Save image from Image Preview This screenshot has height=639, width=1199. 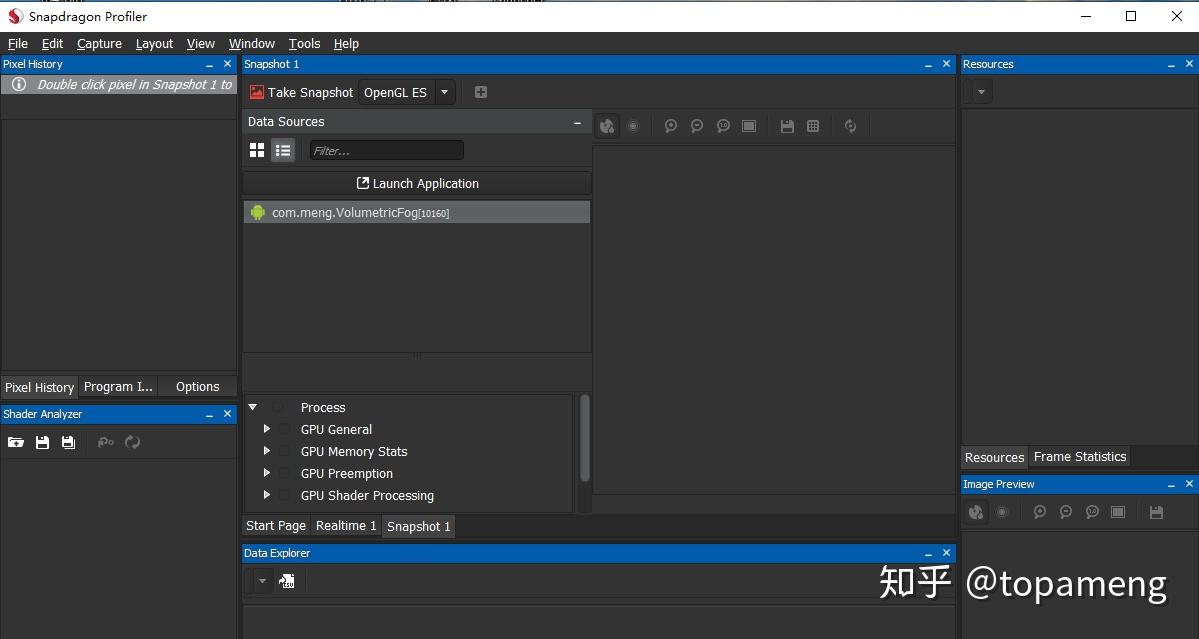[x=1156, y=512]
